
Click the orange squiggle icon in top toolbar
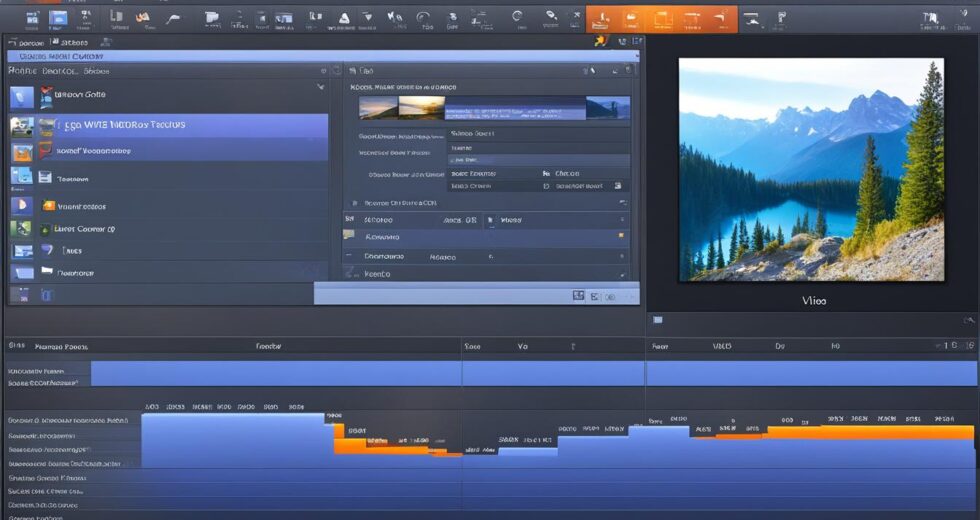click(x=142, y=18)
